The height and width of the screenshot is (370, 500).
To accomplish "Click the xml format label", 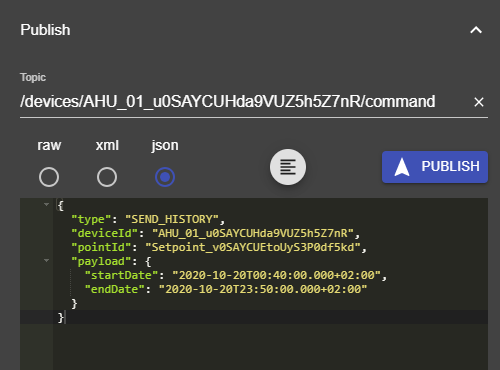I will 107,145.
